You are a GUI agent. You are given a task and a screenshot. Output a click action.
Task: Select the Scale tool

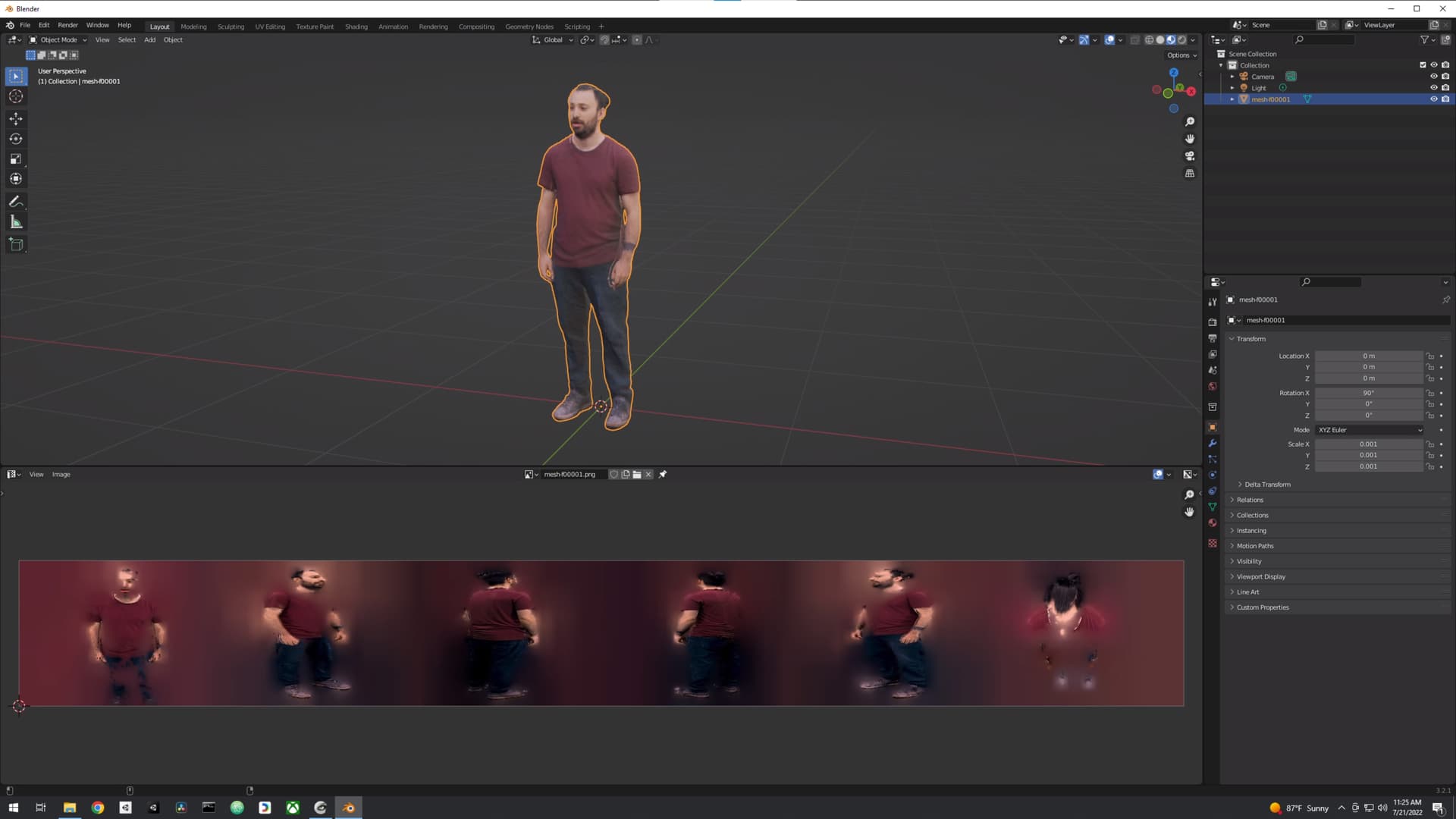[16, 159]
